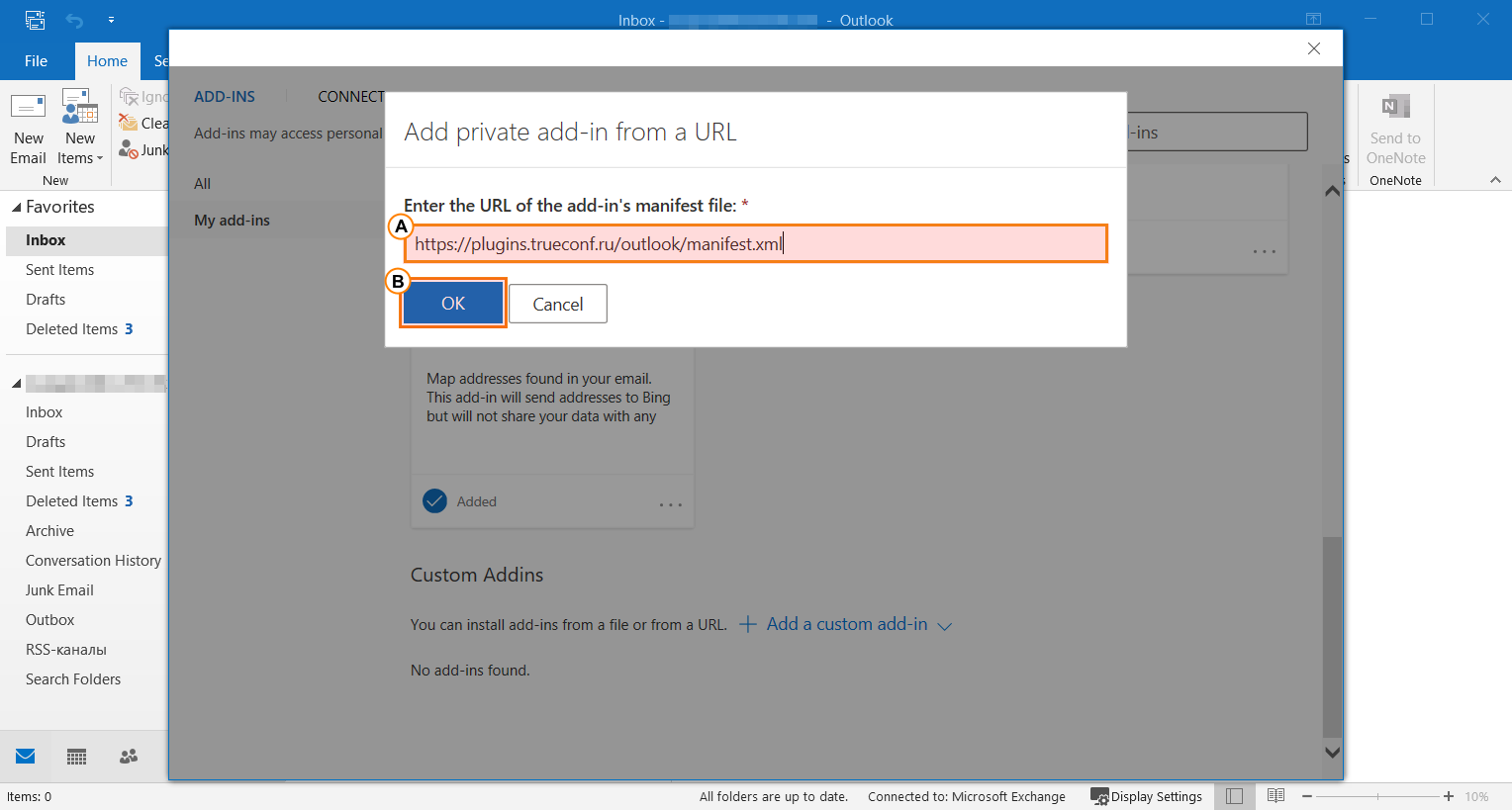Click the manifest URL input field
Viewport: 1512px width, 810px height.
(x=755, y=244)
